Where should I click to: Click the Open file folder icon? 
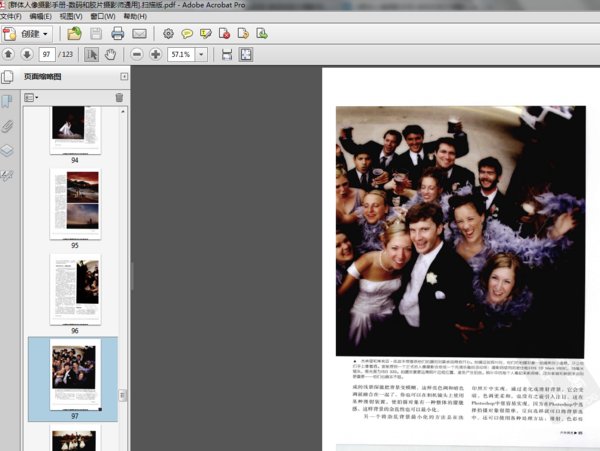tap(74, 34)
